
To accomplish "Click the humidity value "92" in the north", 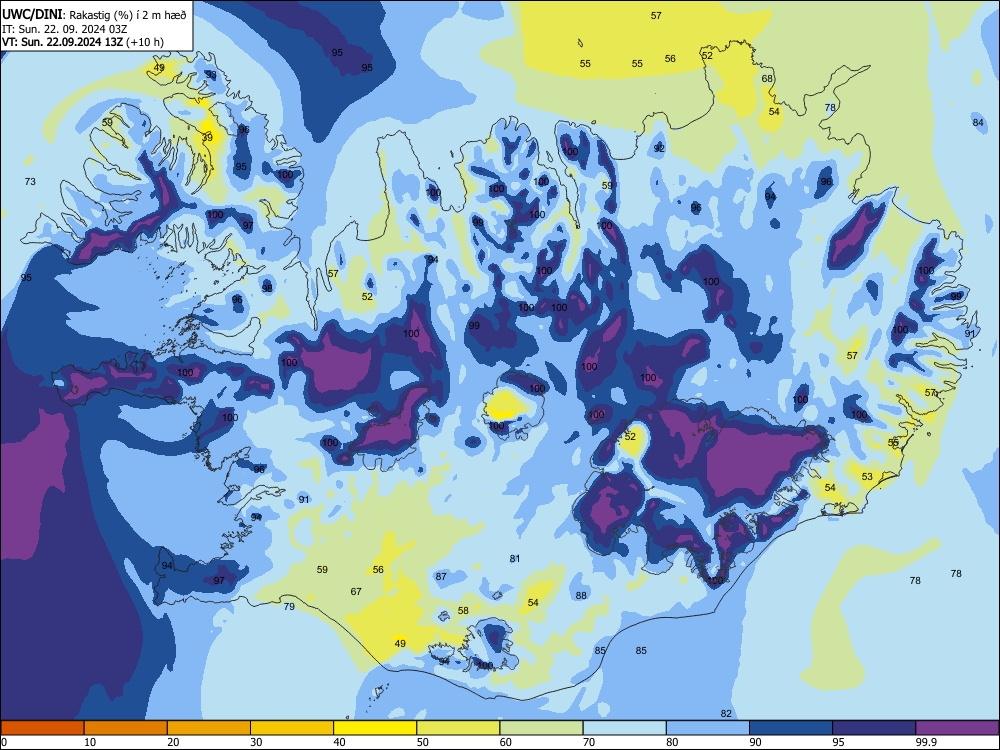I will pyautogui.click(x=659, y=149).
